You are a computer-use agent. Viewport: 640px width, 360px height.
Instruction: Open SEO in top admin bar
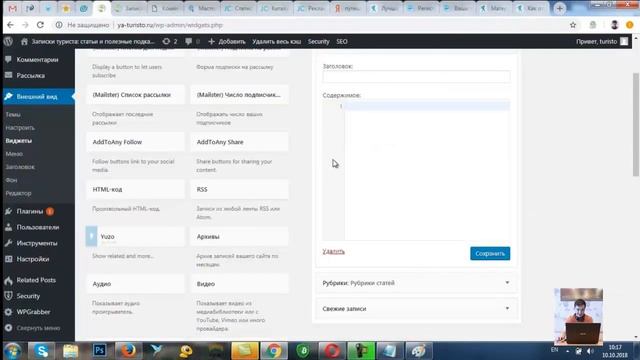[x=342, y=41]
